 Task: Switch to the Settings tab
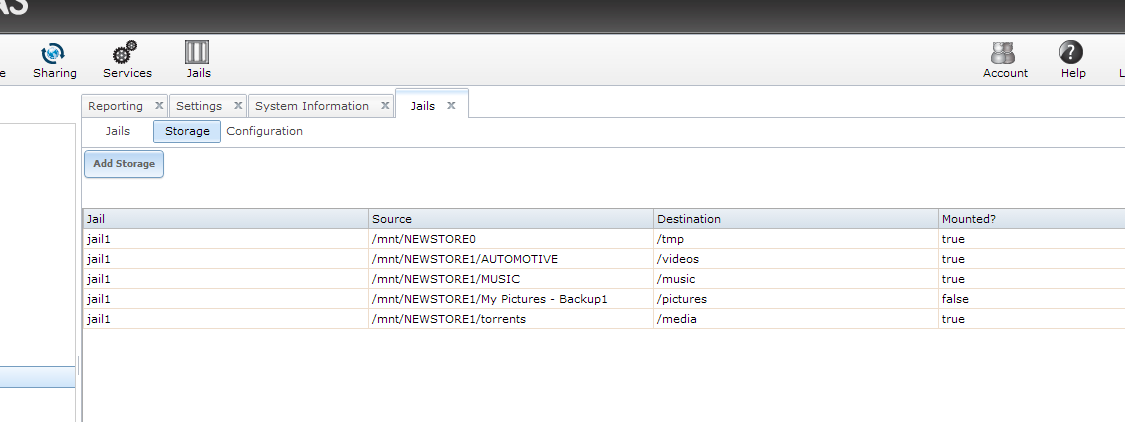[199, 106]
